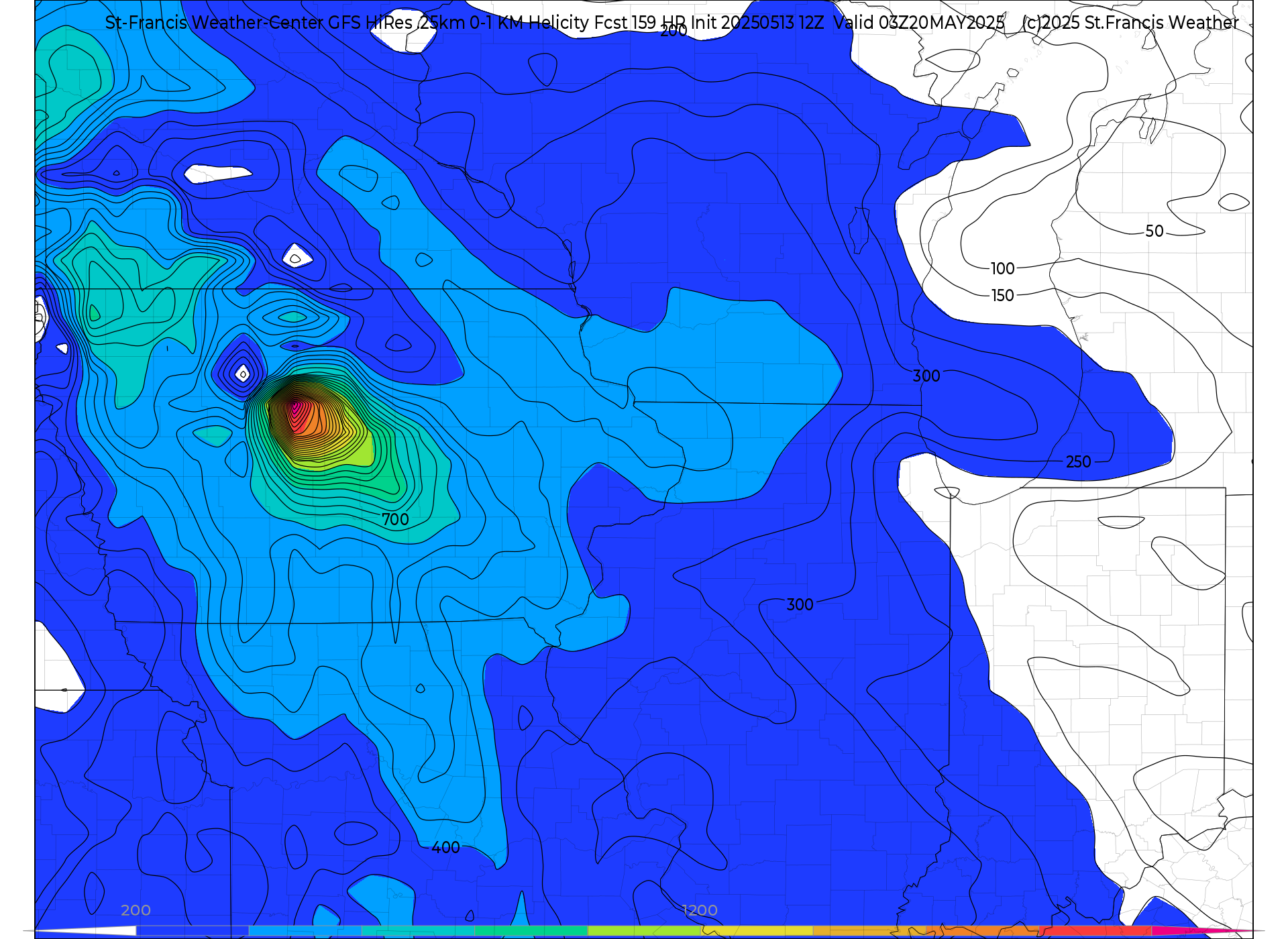The height and width of the screenshot is (939, 1288).
Task: Click the contour label "100"
Action: tap(1003, 269)
